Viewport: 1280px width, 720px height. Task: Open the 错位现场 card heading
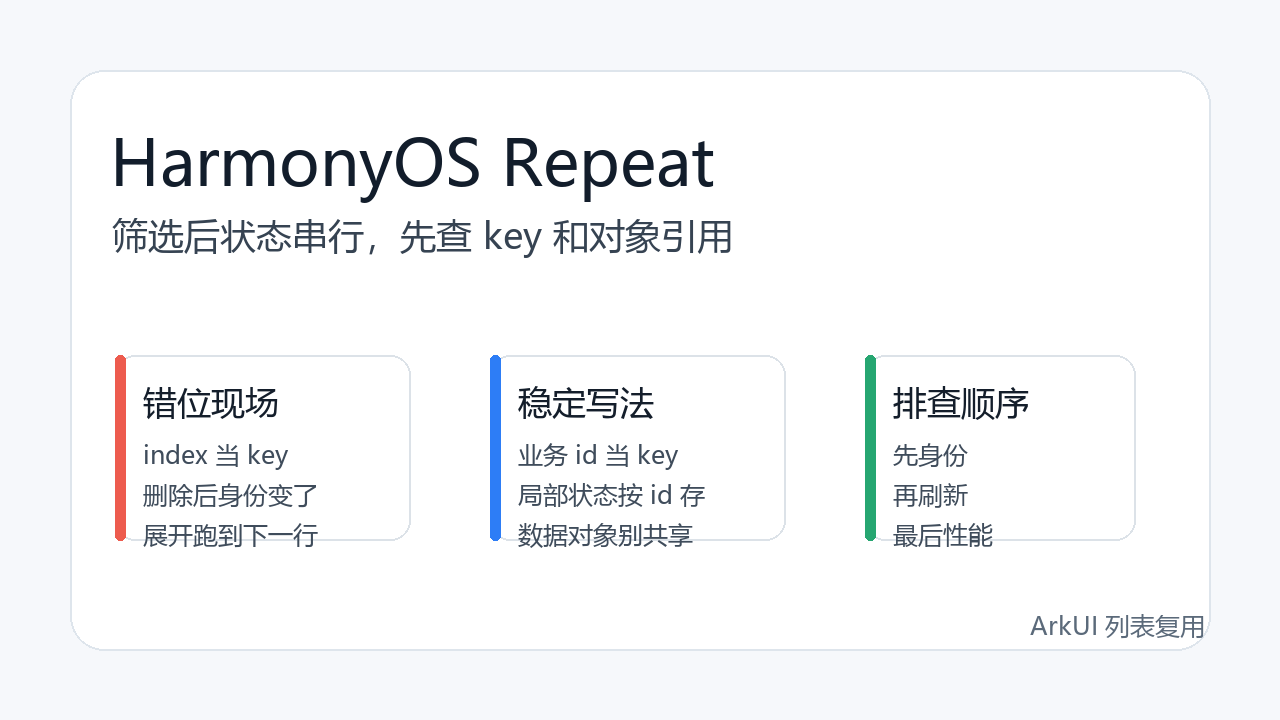click(x=211, y=404)
